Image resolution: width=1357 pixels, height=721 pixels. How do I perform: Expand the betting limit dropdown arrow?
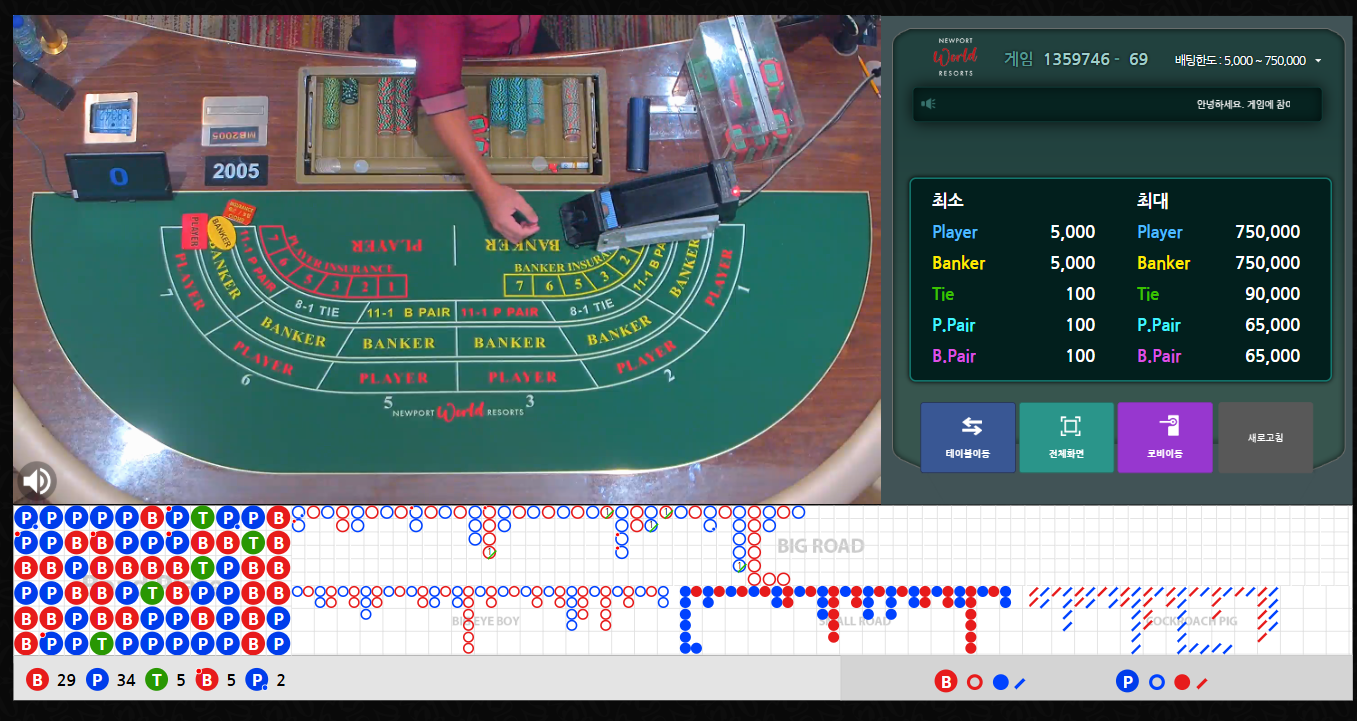1318,61
